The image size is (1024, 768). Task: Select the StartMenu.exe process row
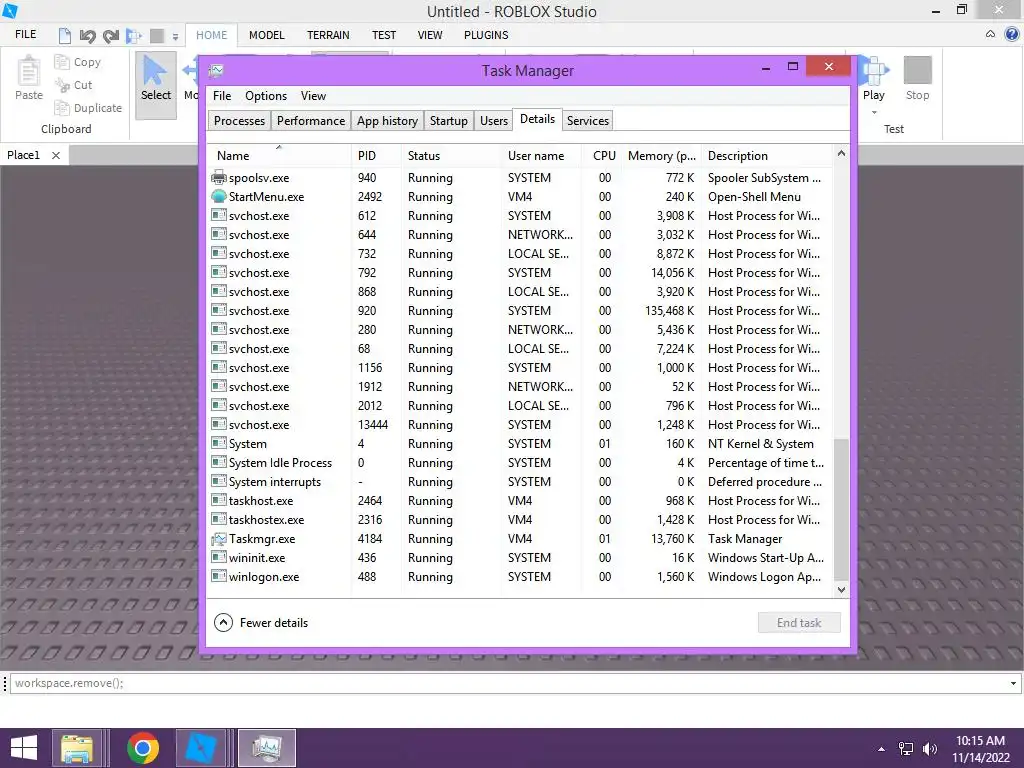click(520, 197)
